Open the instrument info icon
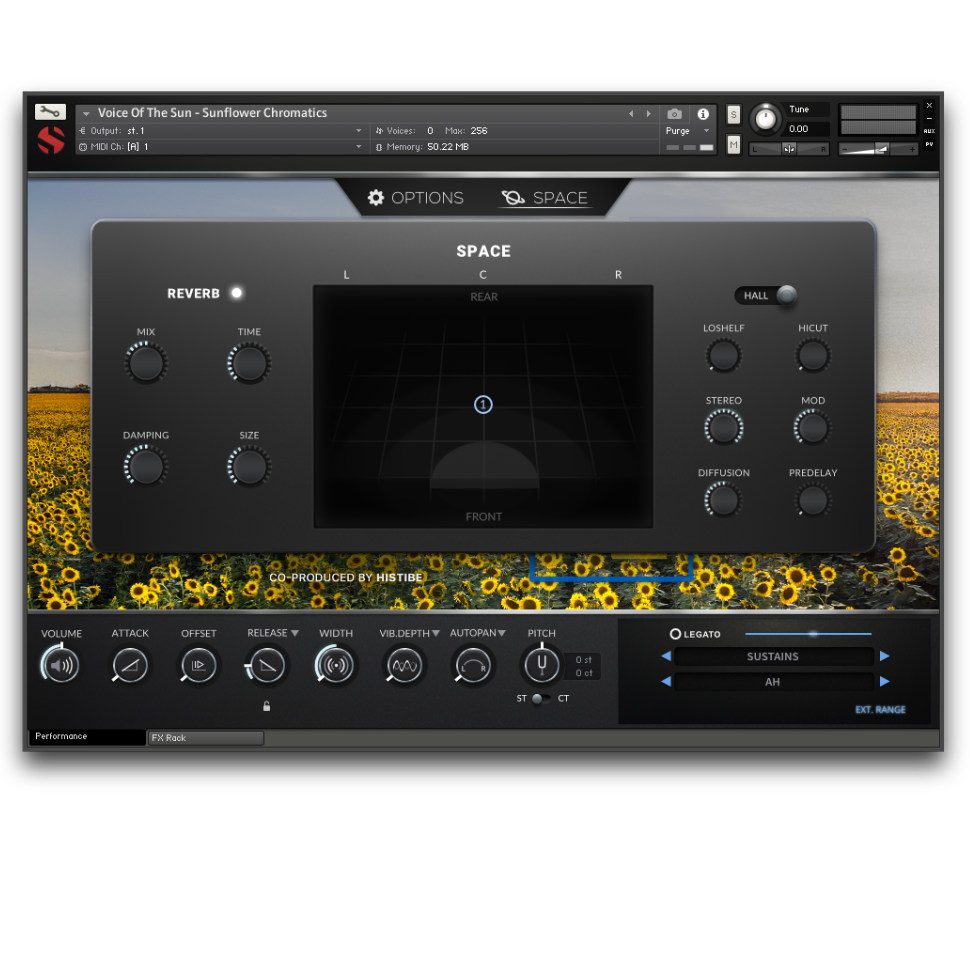 pyautogui.click(x=703, y=114)
